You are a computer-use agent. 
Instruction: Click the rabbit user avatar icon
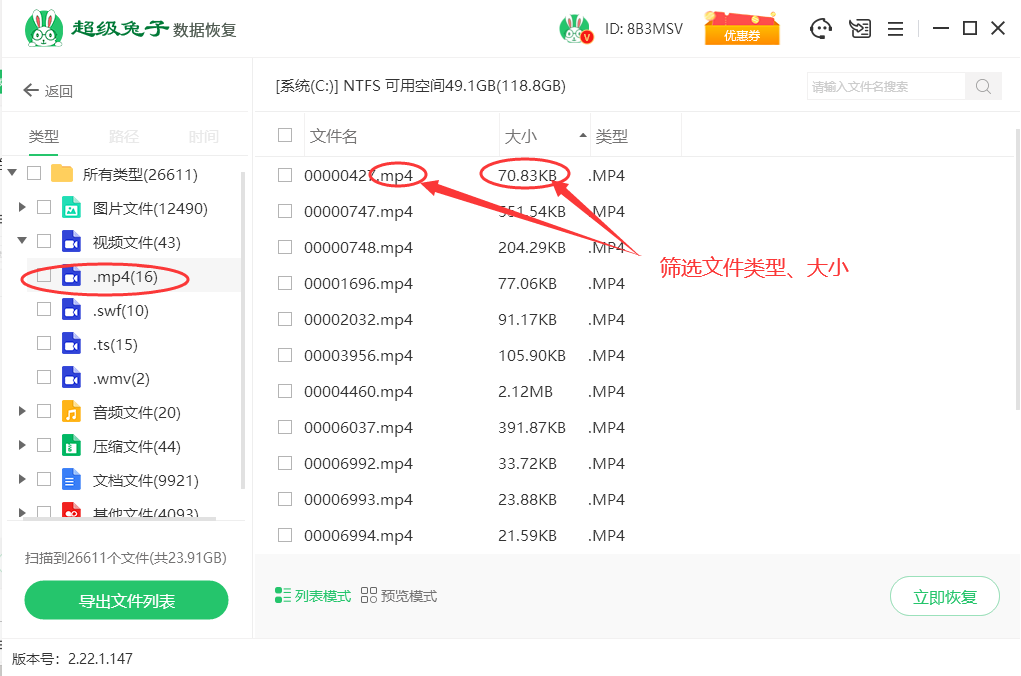tap(575, 29)
